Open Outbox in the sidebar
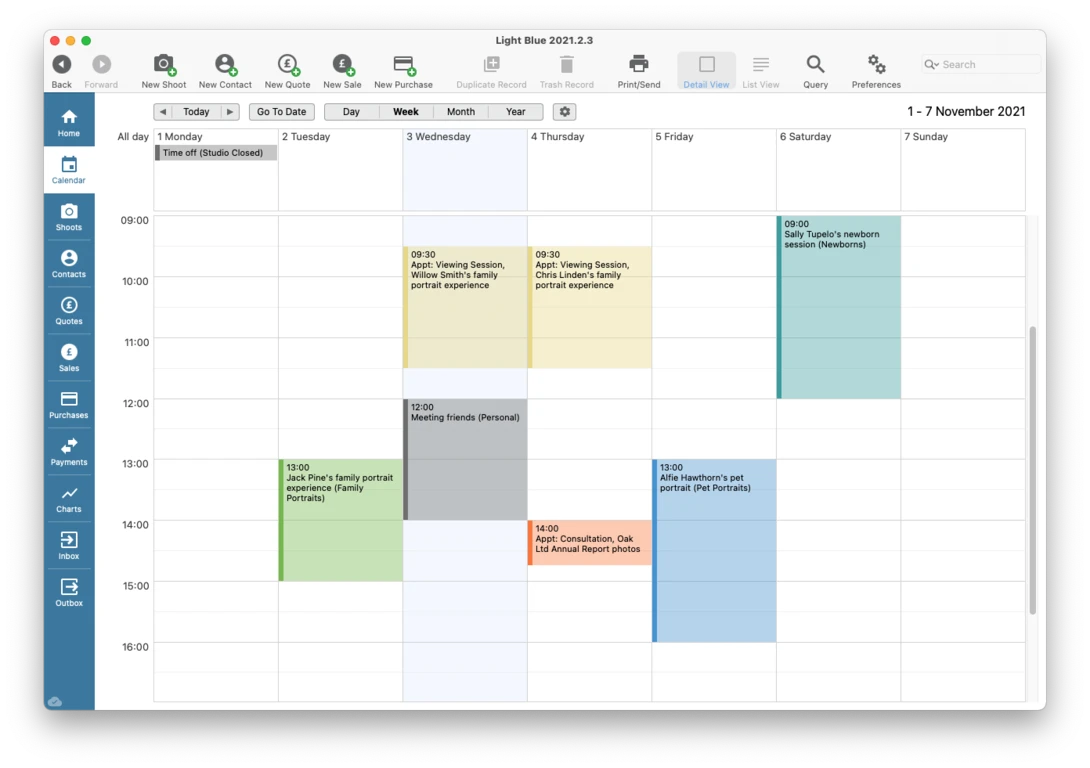The height and width of the screenshot is (768, 1090). [x=69, y=593]
